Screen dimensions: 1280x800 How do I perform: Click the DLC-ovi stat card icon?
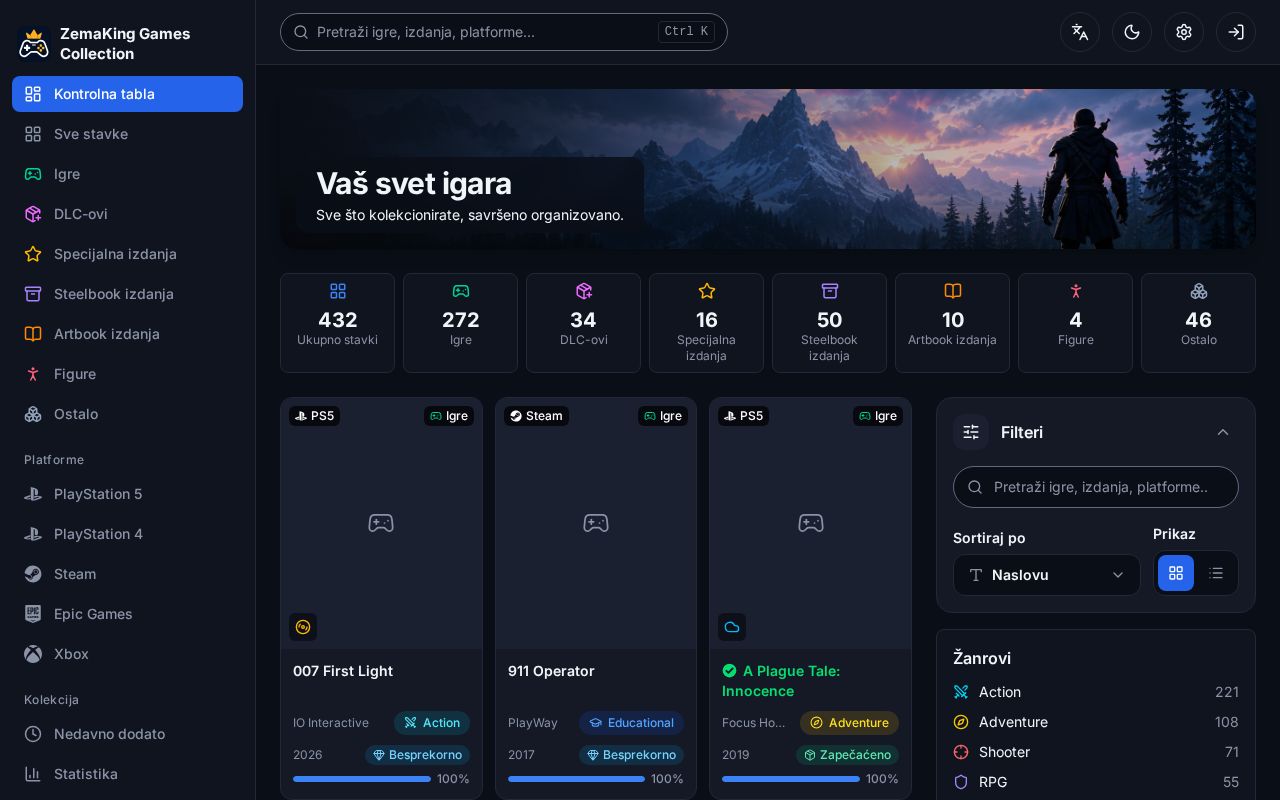584,291
